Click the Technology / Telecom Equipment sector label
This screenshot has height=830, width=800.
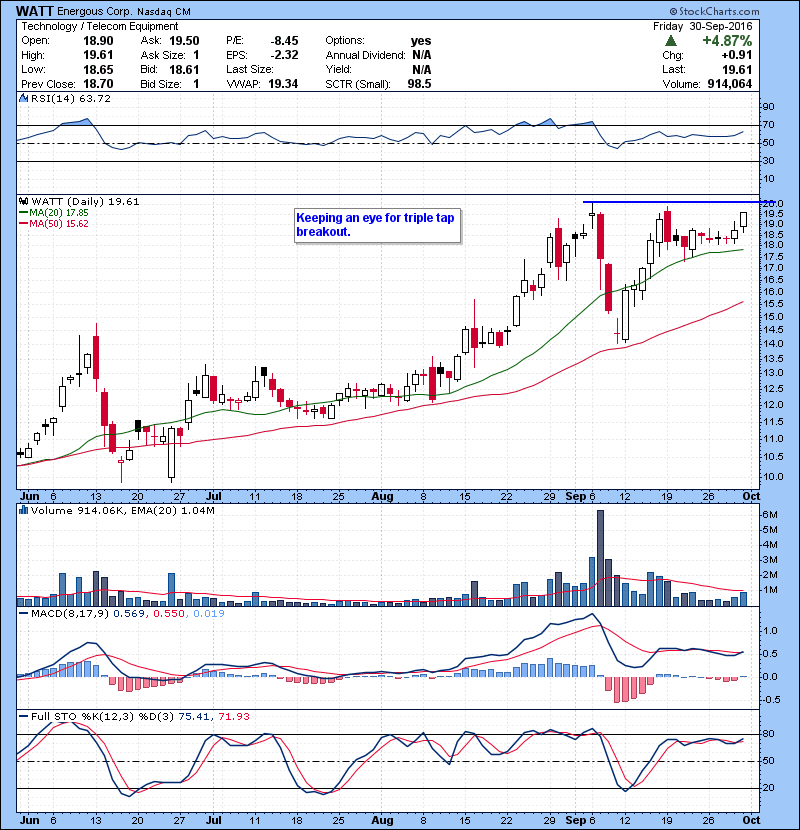point(100,26)
